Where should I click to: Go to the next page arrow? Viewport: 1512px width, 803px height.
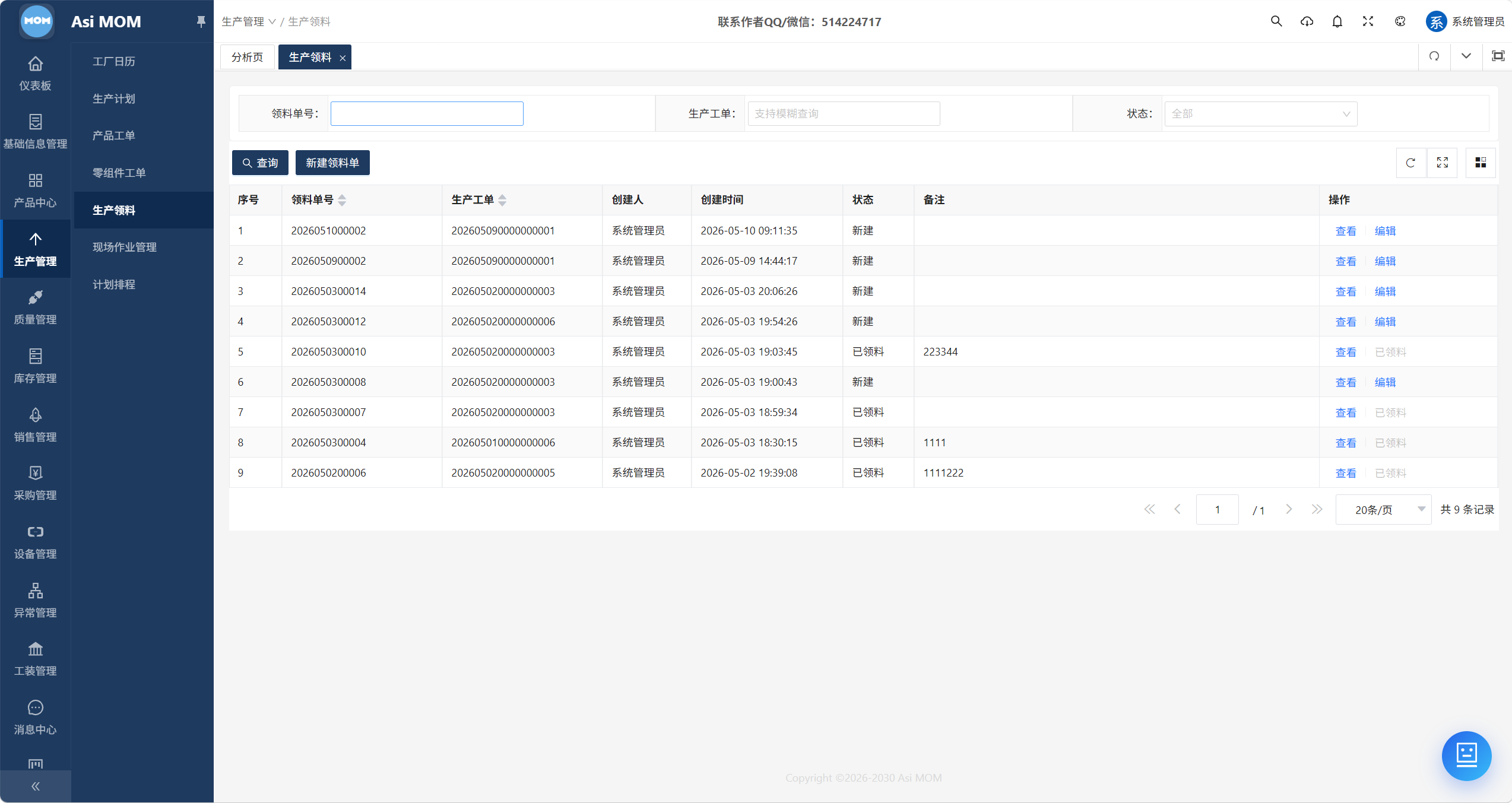coord(1288,509)
